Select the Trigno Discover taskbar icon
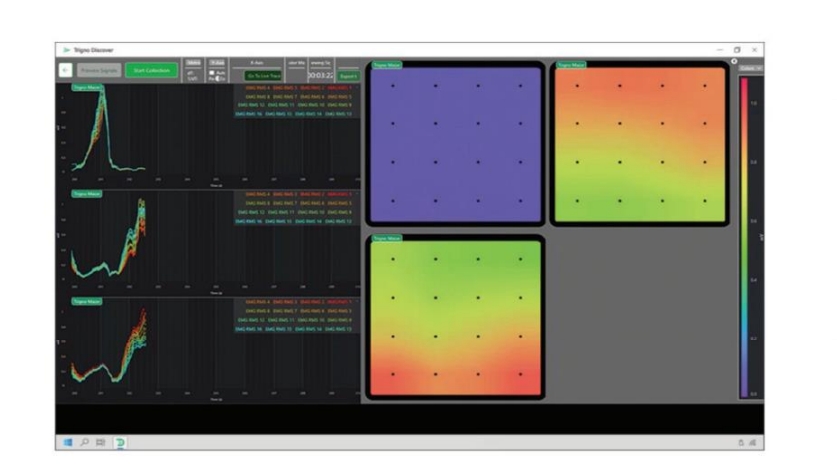This screenshot has height=466, width=837. tap(120, 441)
